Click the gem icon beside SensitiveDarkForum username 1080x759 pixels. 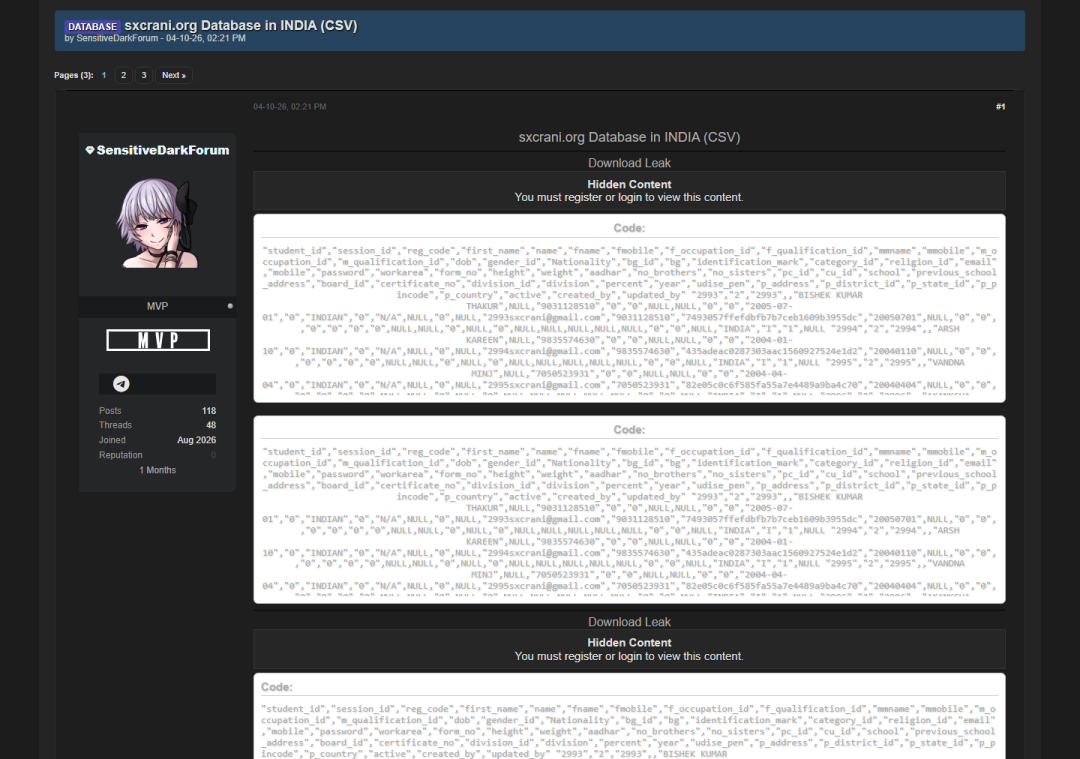(90, 150)
